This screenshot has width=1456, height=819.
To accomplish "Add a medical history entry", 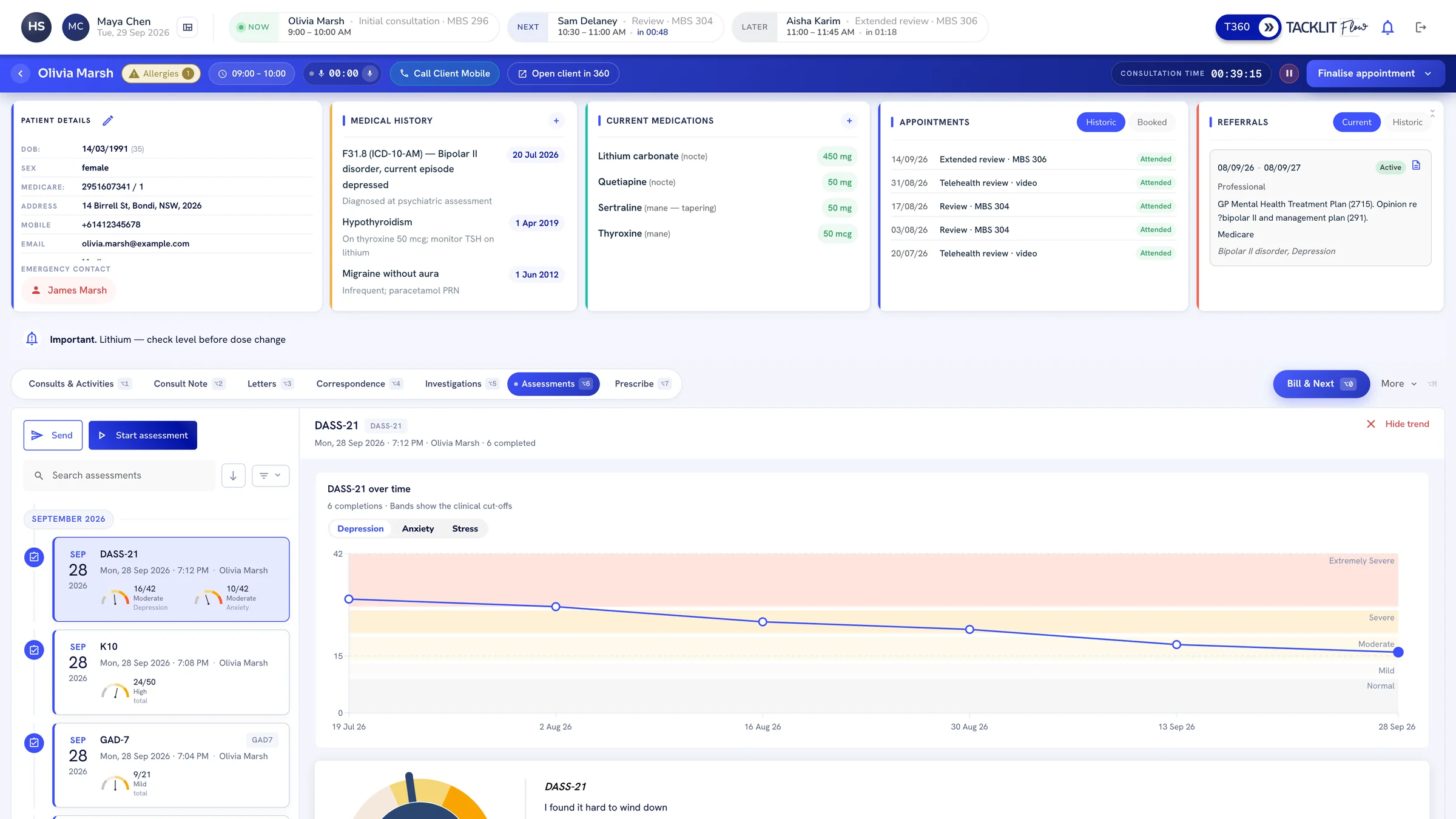I will 556,121.
